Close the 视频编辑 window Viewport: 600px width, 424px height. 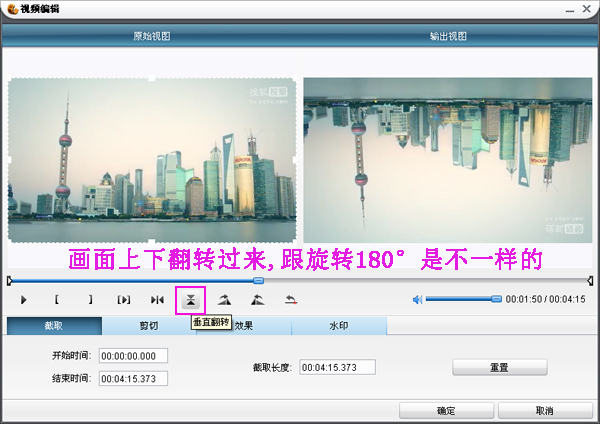(x=587, y=8)
